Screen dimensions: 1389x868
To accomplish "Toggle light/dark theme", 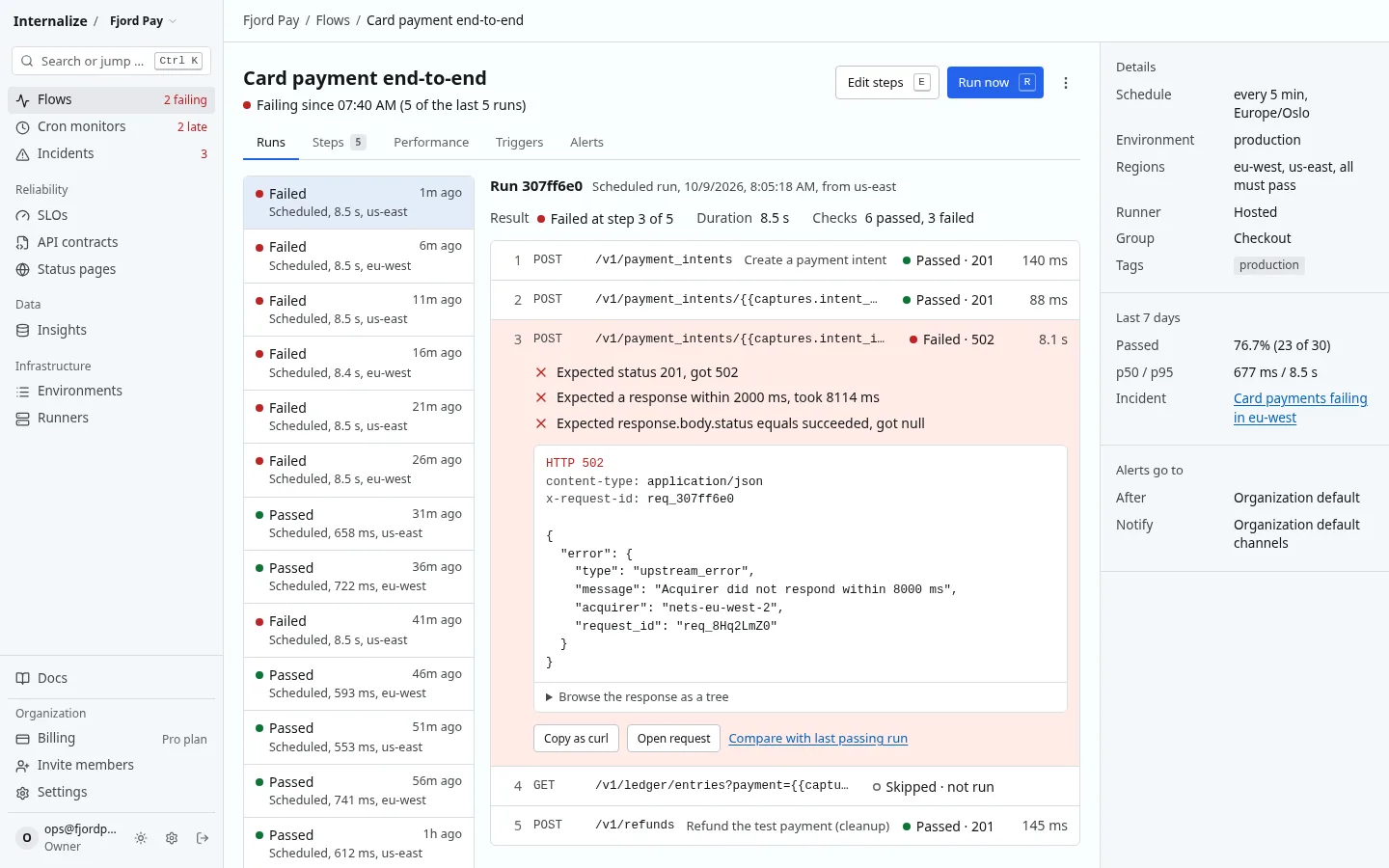I will (x=141, y=838).
